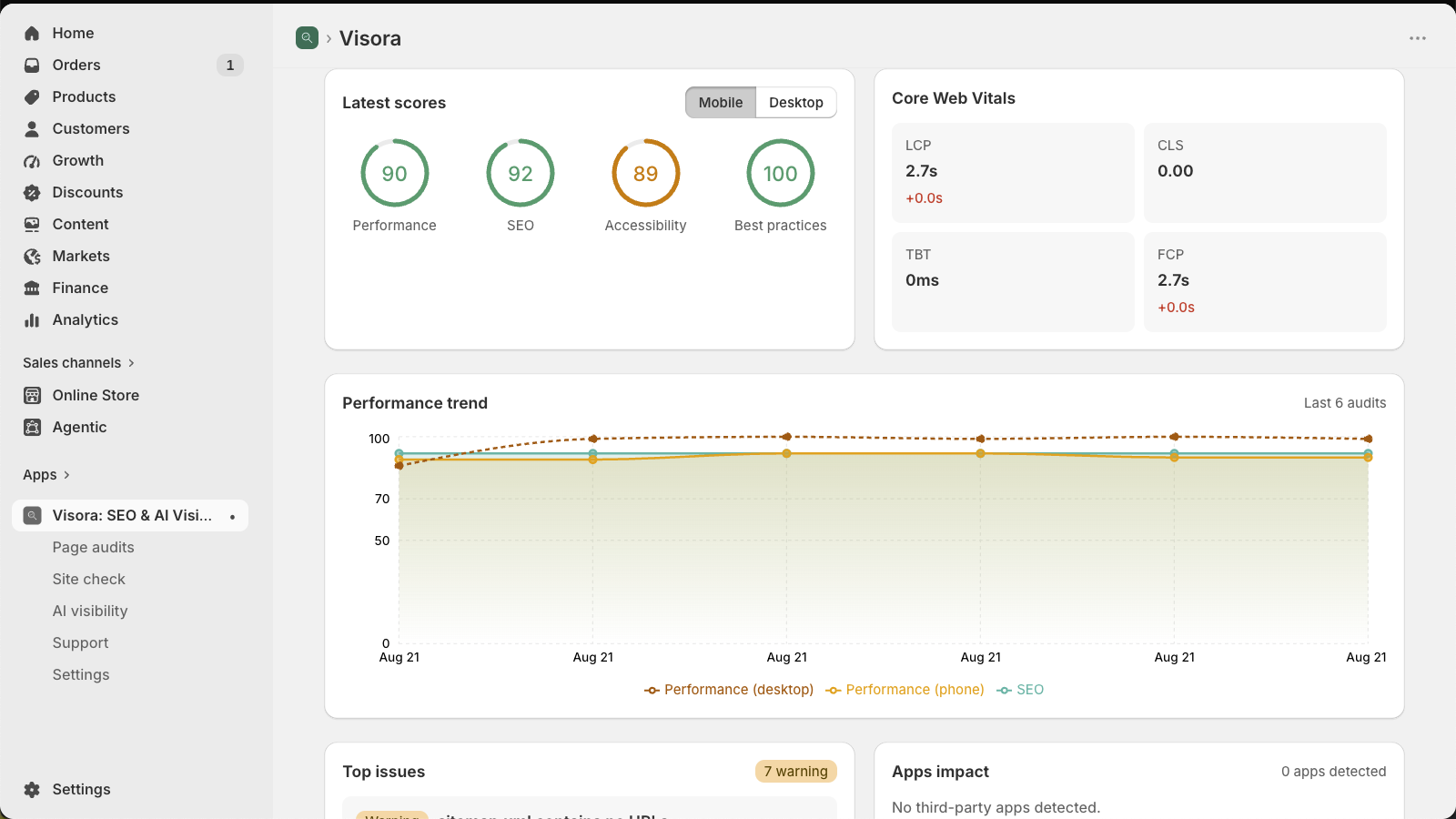
Task: Open the Growth page link
Action: point(78,161)
